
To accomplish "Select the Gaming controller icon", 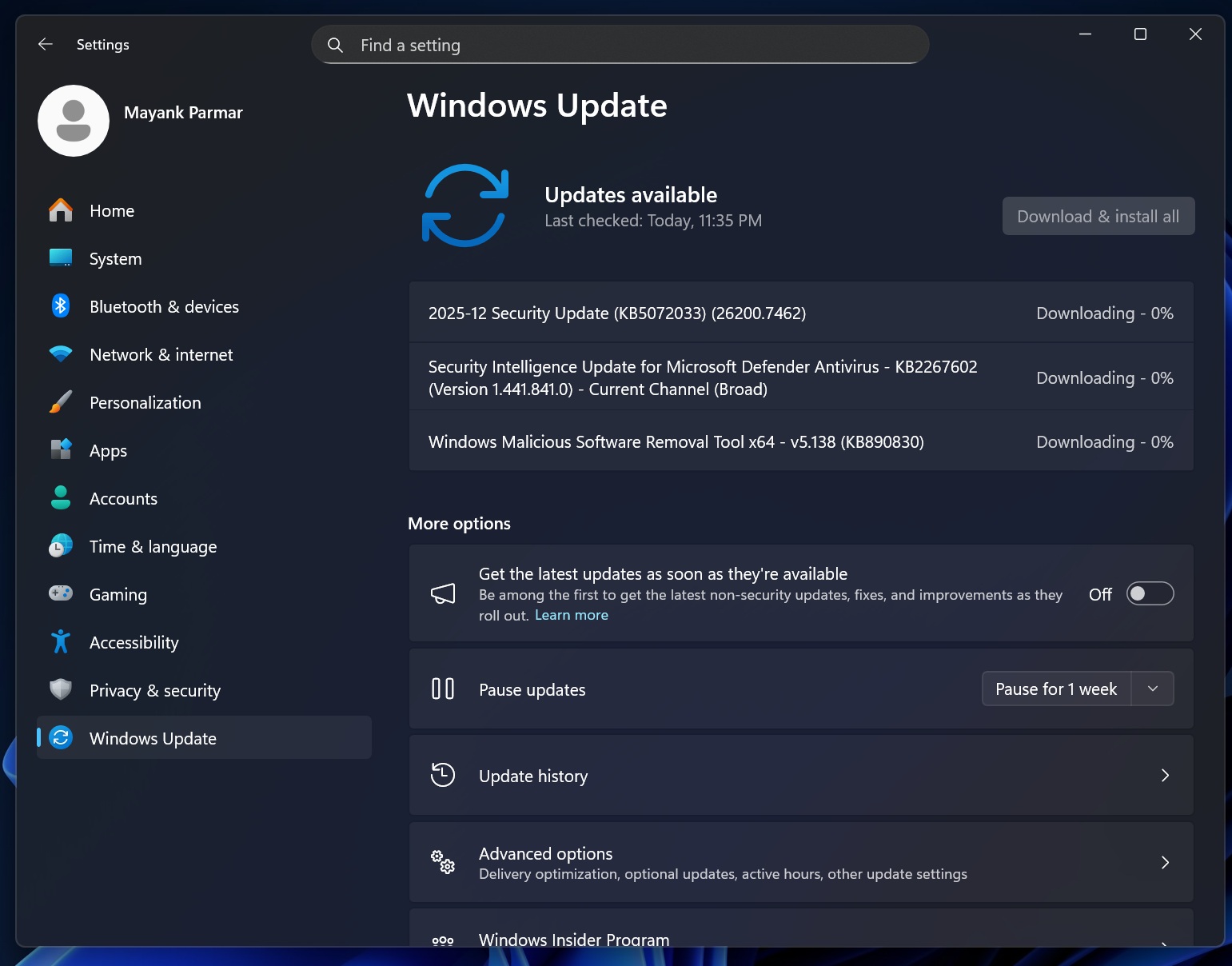I will tap(61, 594).
